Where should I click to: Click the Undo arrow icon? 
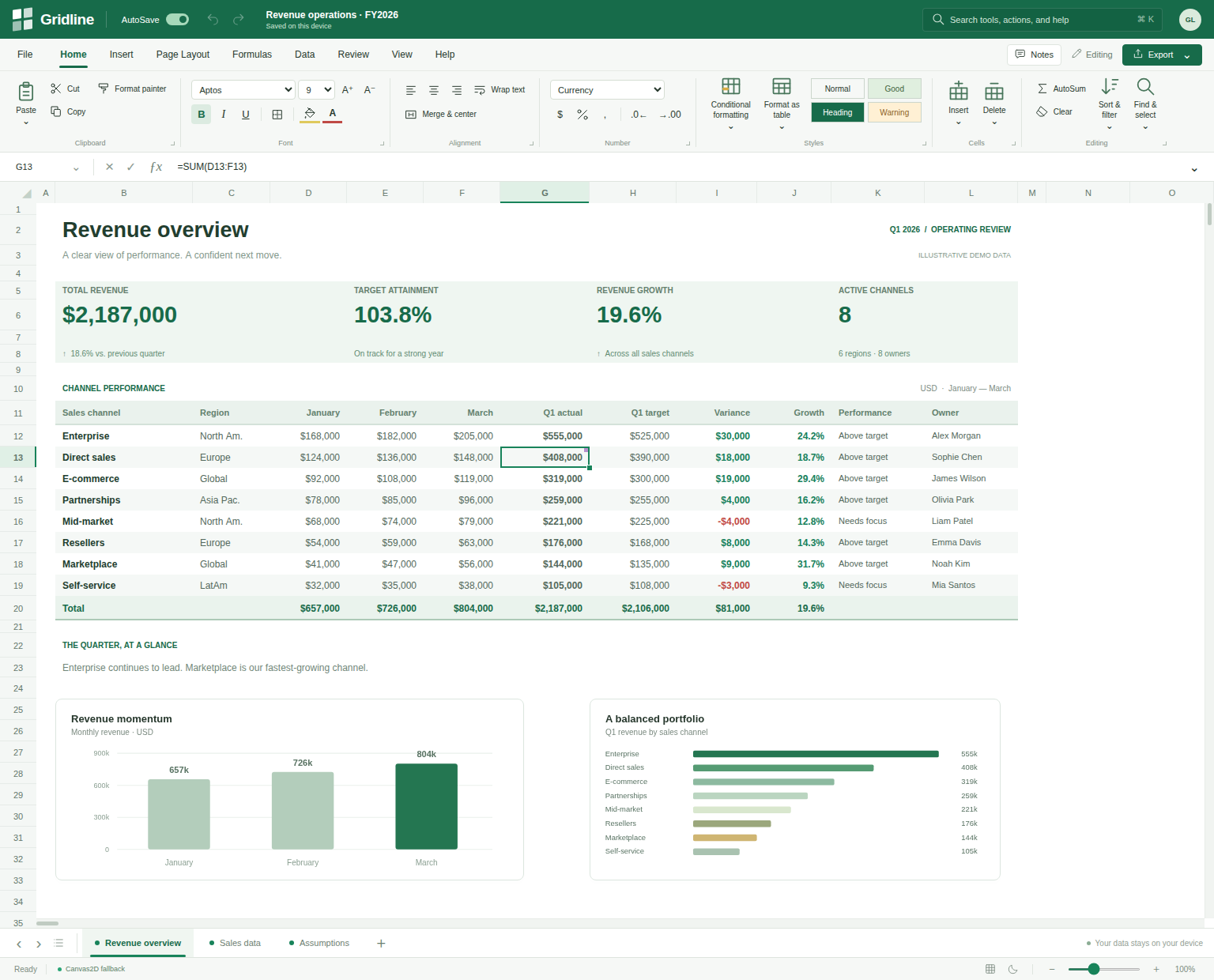coord(213,19)
